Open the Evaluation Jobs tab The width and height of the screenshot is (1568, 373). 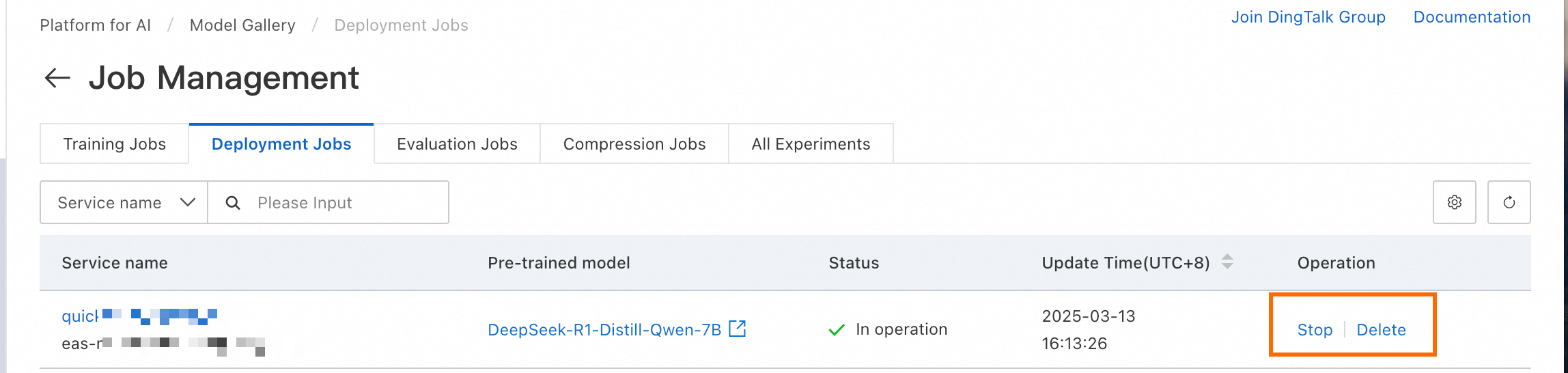tap(457, 144)
